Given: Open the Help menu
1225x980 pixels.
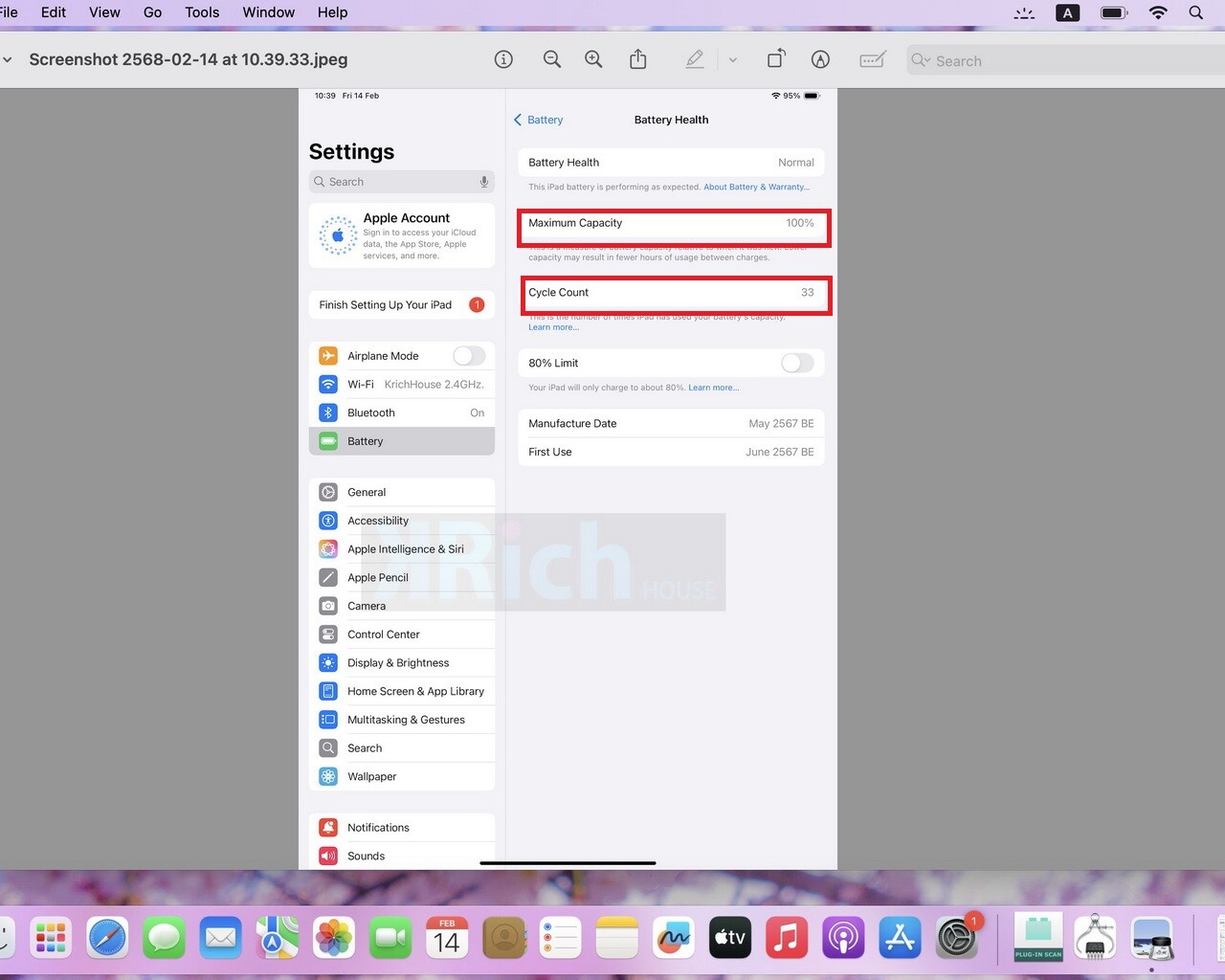Looking at the screenshot, I should click(x=332, y=12).
